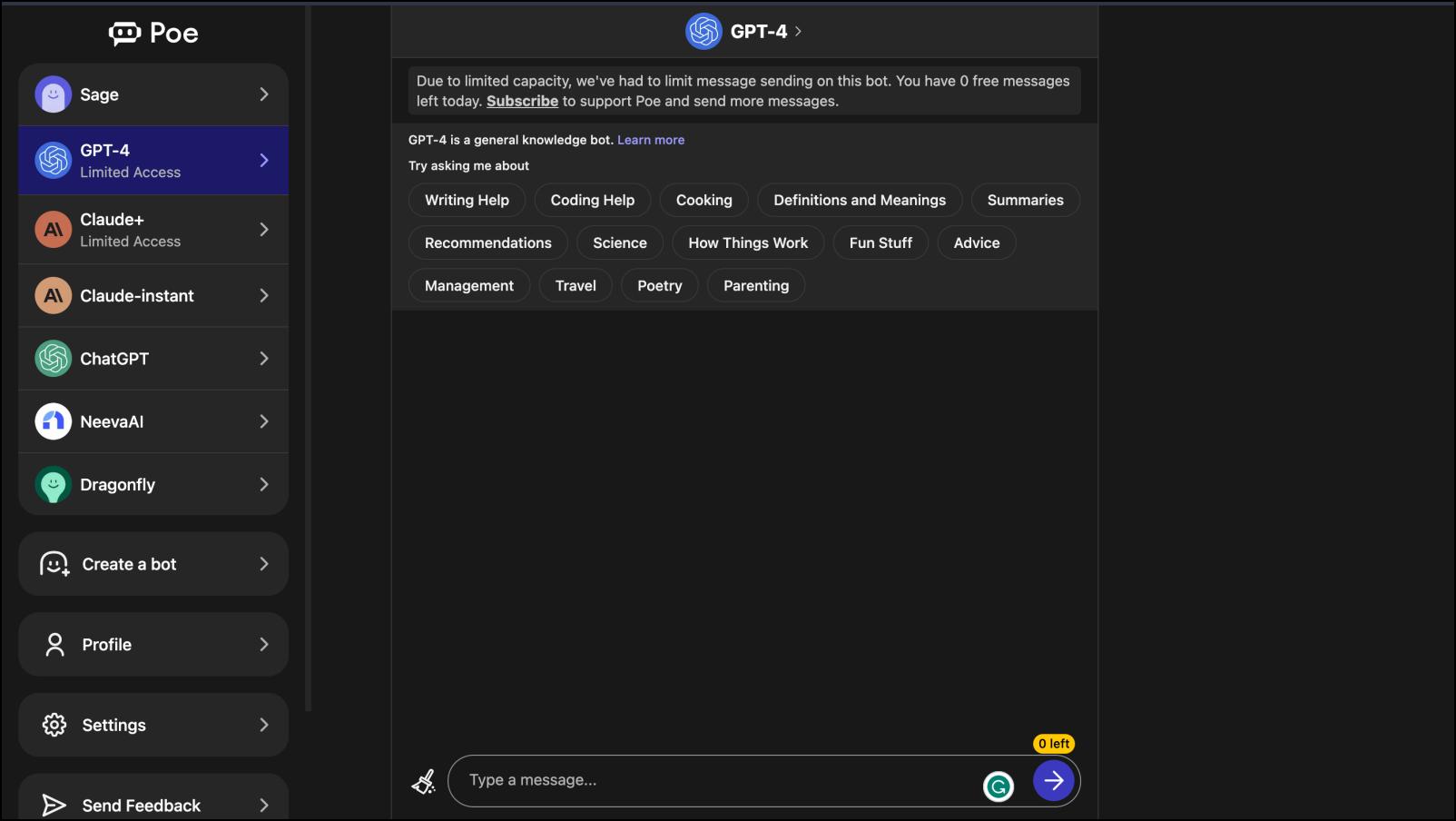The width and height of the screenshot is (1456, 821).
Task: Click the 0 left badge
Action: coord(1054,744)
